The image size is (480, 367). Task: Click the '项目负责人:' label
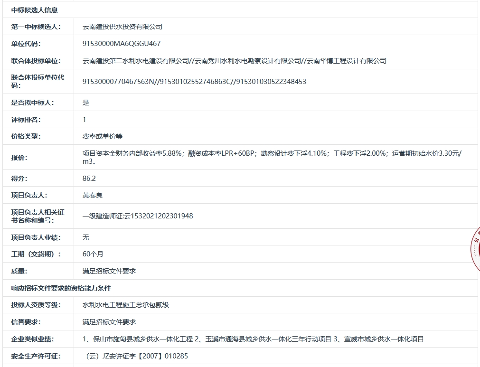click(x=29, y=195)
